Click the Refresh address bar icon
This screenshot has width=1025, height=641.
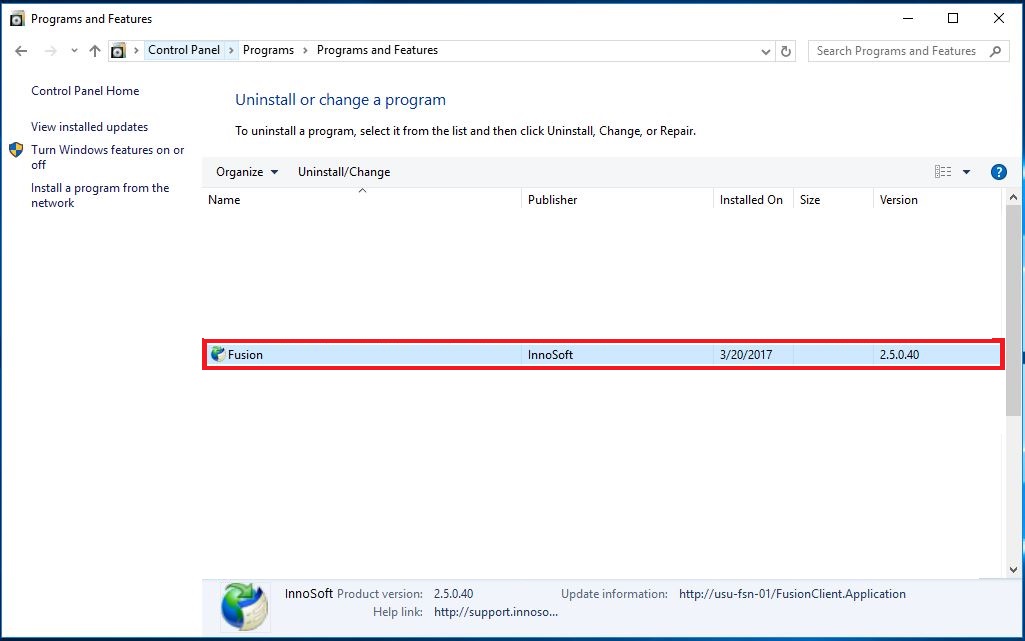786,51
